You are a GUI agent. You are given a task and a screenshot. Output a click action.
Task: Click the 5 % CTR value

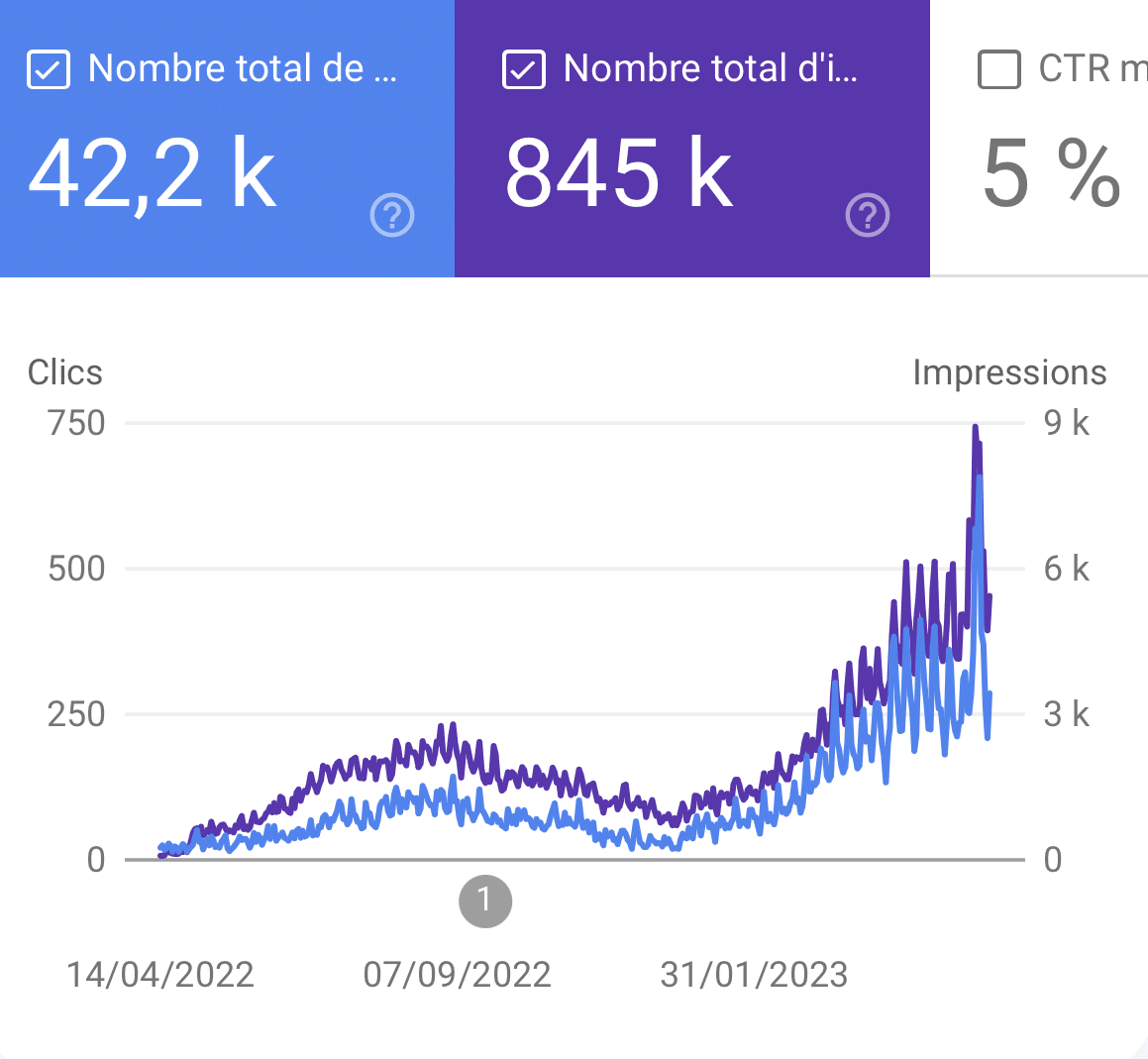1050,174
